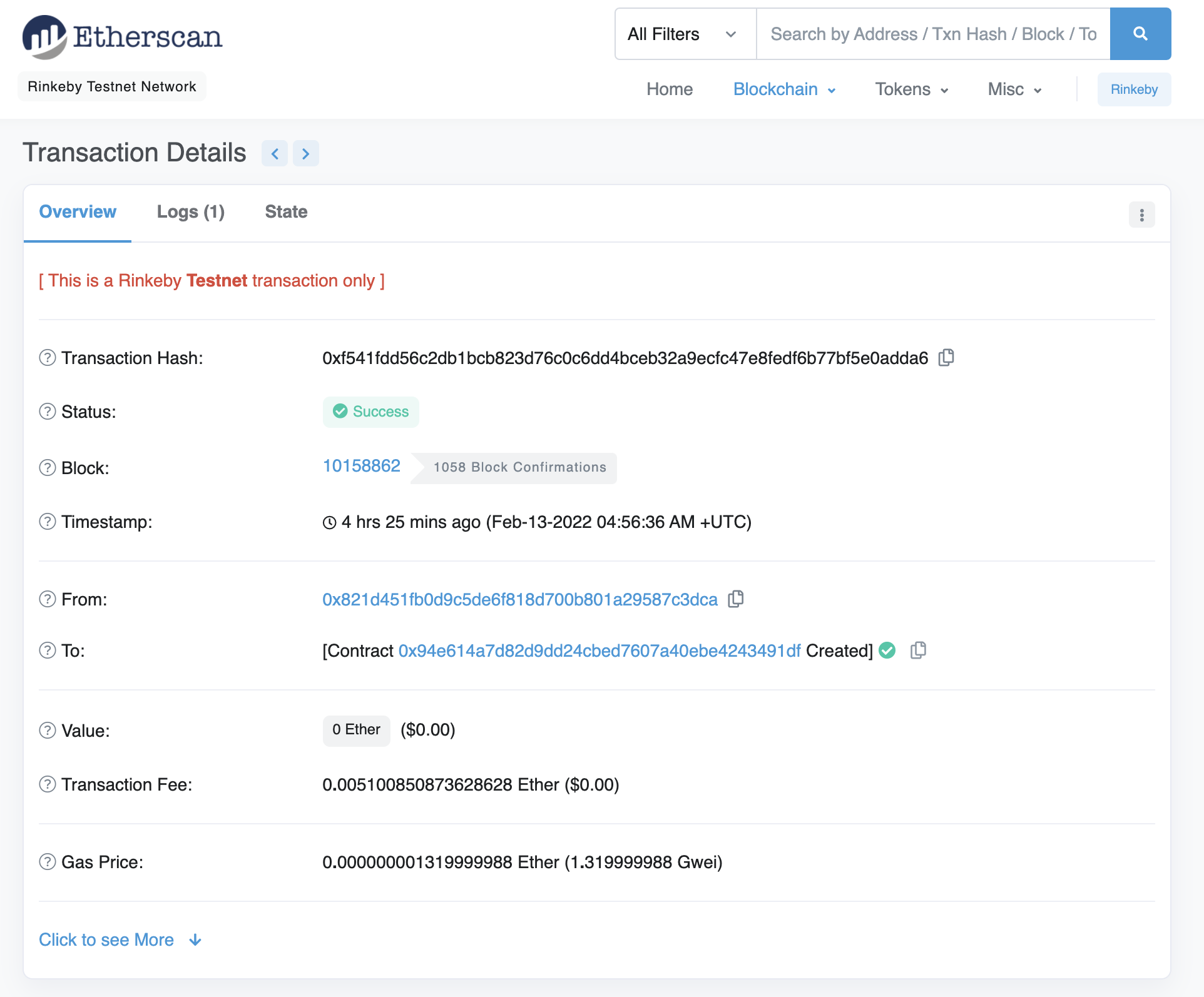Open block 10158862 link
The image size is (1204, 997).
tap(362, 466)
